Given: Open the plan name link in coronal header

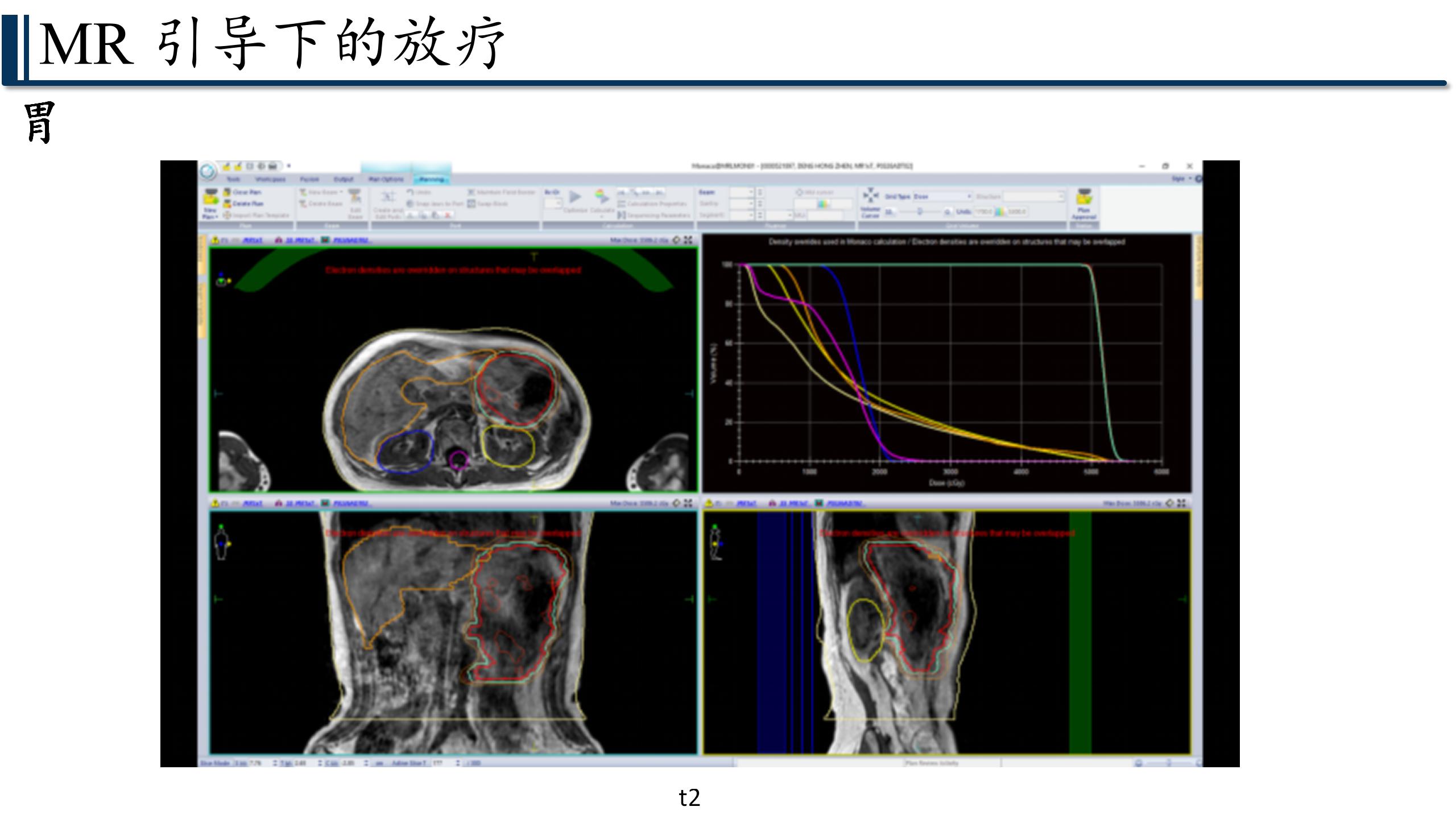Looking at the screenshot, I should (351, 503).
